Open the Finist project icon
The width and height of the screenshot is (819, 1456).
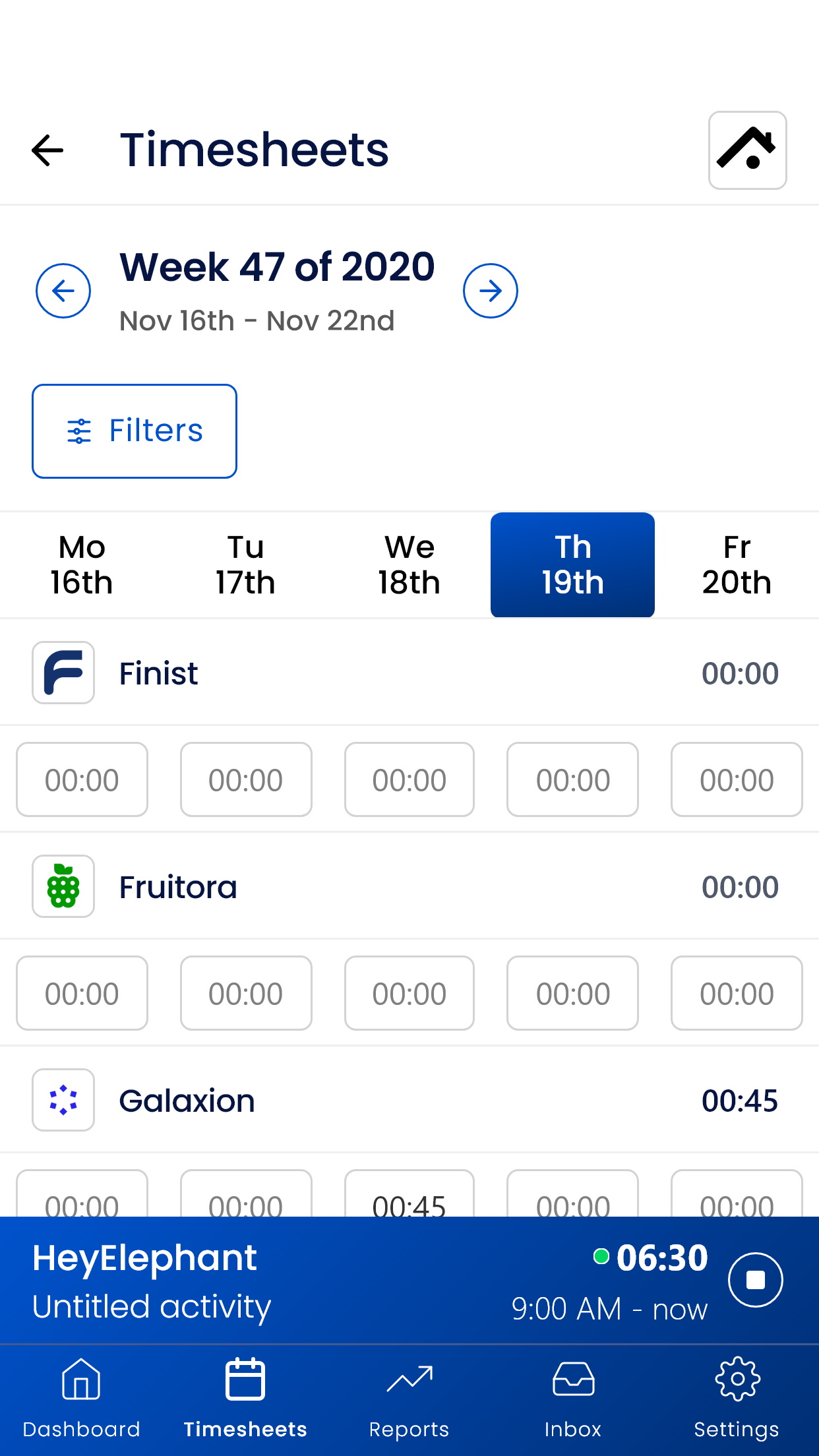click(x=63, y=673)
